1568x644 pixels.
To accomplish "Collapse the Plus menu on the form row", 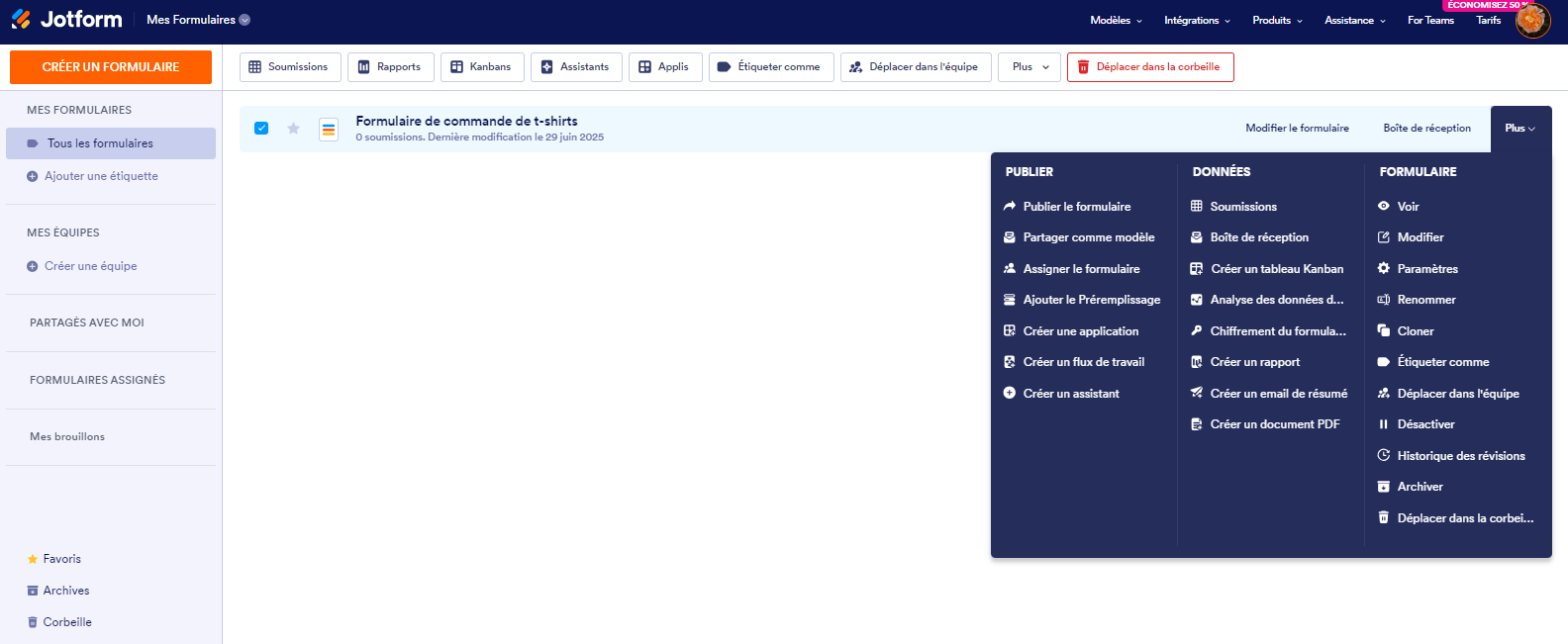I will 1520,129.
